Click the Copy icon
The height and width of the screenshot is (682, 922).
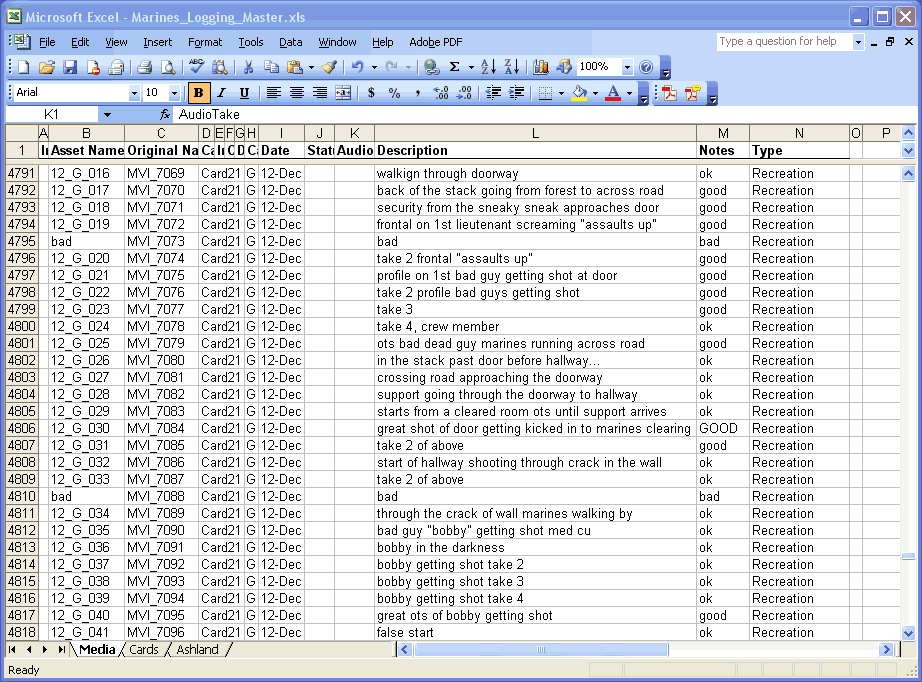(x=271, y=67)
